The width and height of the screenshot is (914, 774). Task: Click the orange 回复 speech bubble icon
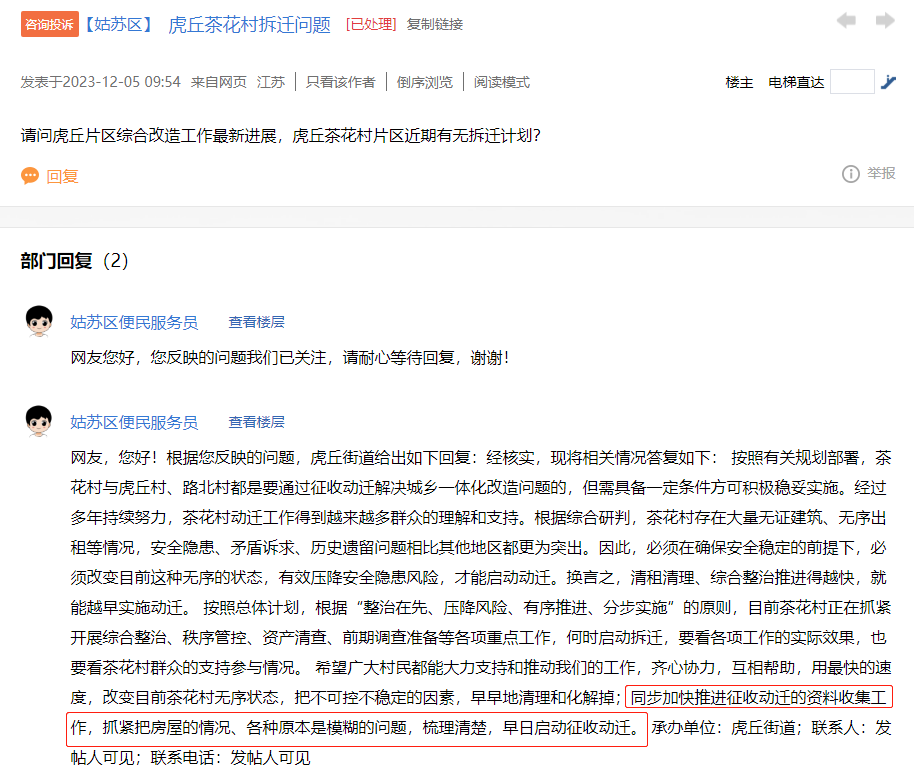pyautogui.click(x=30, y=176)
